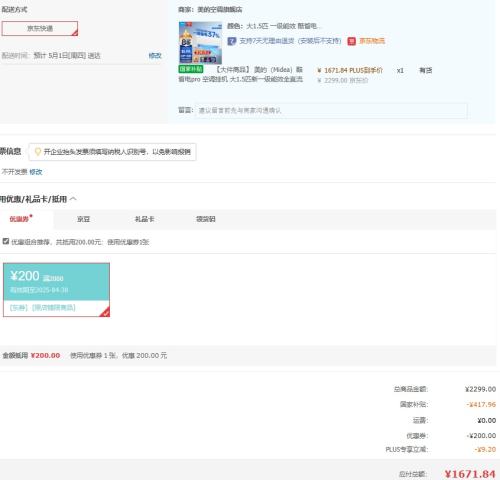The height and width of the screenshot is (480, 500).
Task: Switch to the 京豆 tab
Action: pyautogui.click(x=83, y=219)
